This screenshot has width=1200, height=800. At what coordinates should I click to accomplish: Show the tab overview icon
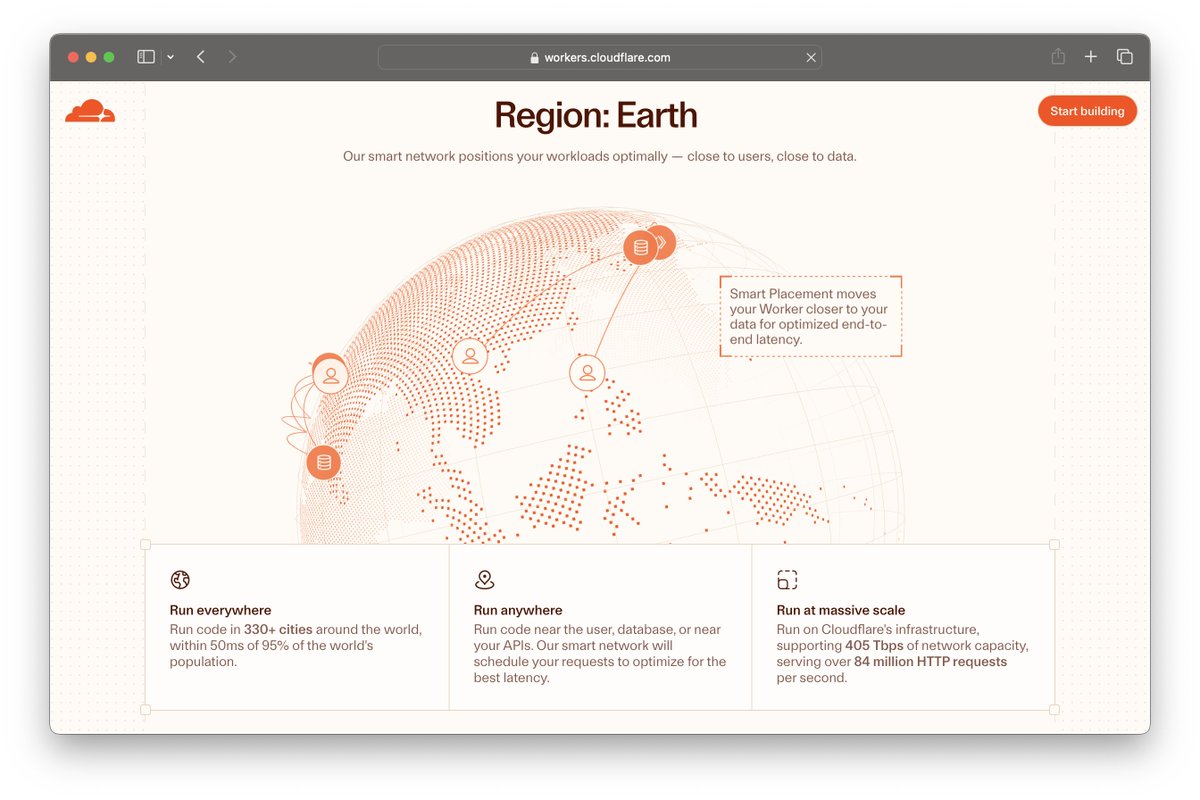click(1125, 57)
